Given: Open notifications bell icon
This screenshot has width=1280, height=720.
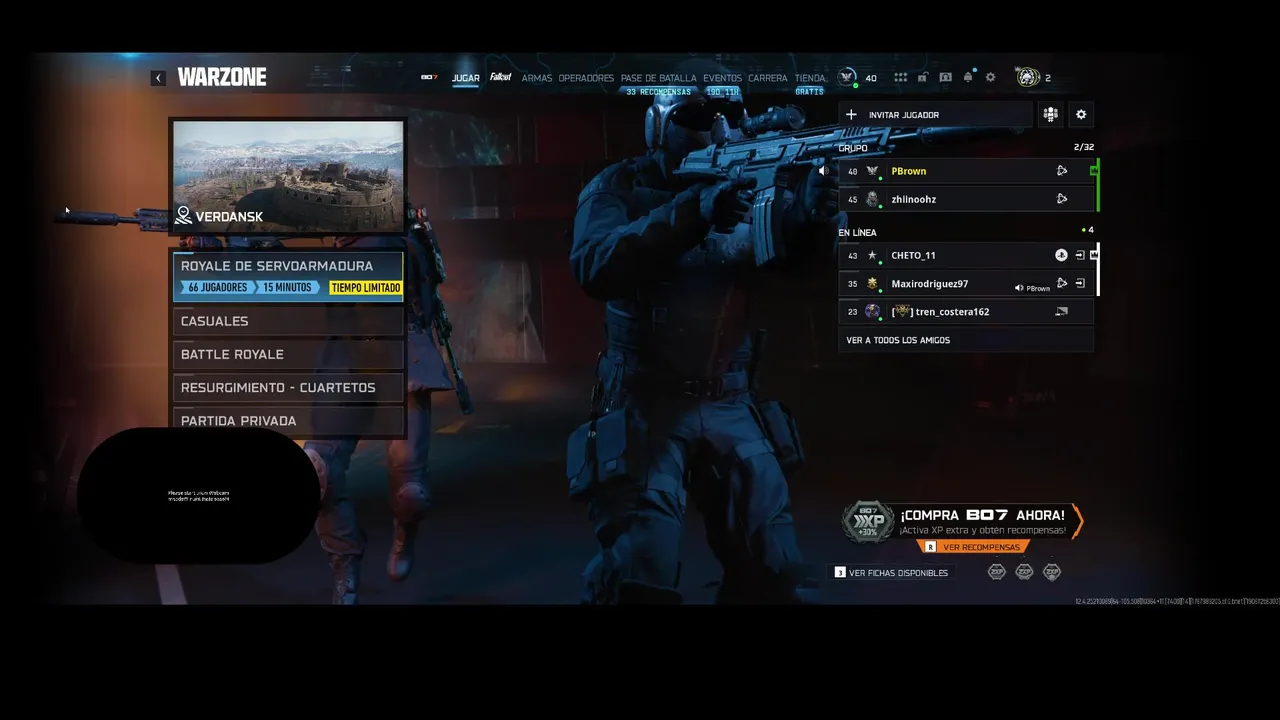Looking at the screenshot, I should (x=968, y=77).
